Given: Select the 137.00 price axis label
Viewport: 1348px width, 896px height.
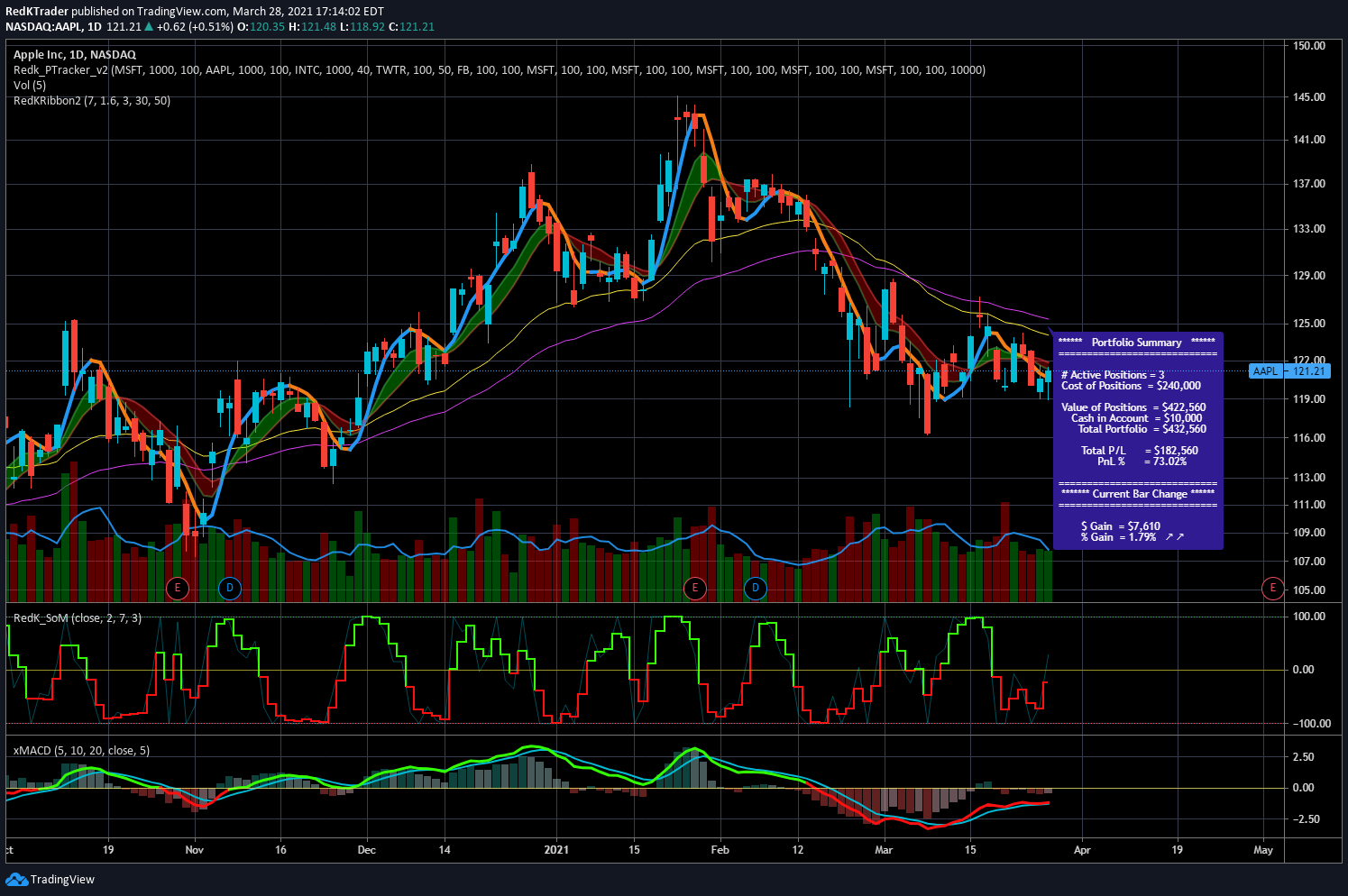Looking at the screenshot, I should (x=1309, y=184).
